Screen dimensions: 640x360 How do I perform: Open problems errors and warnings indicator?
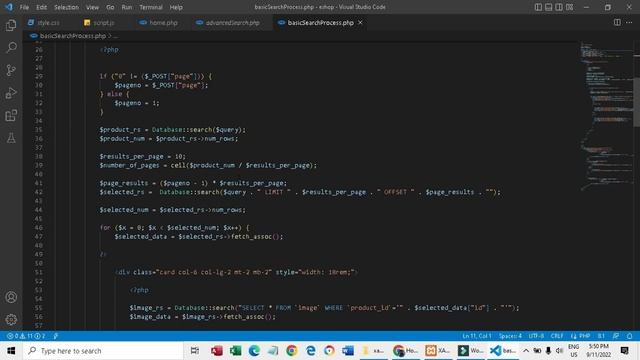26,336
